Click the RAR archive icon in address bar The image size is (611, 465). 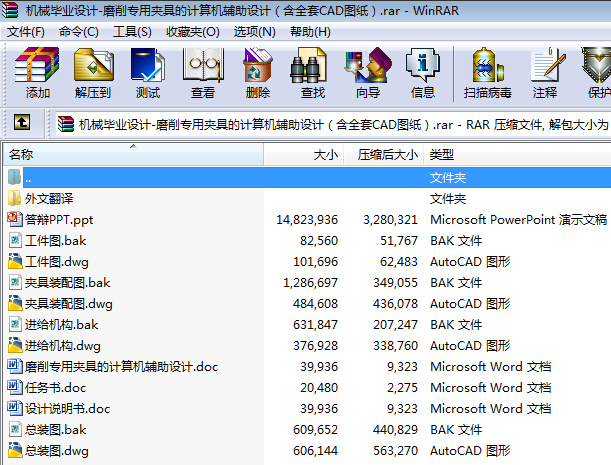point(66,124)
